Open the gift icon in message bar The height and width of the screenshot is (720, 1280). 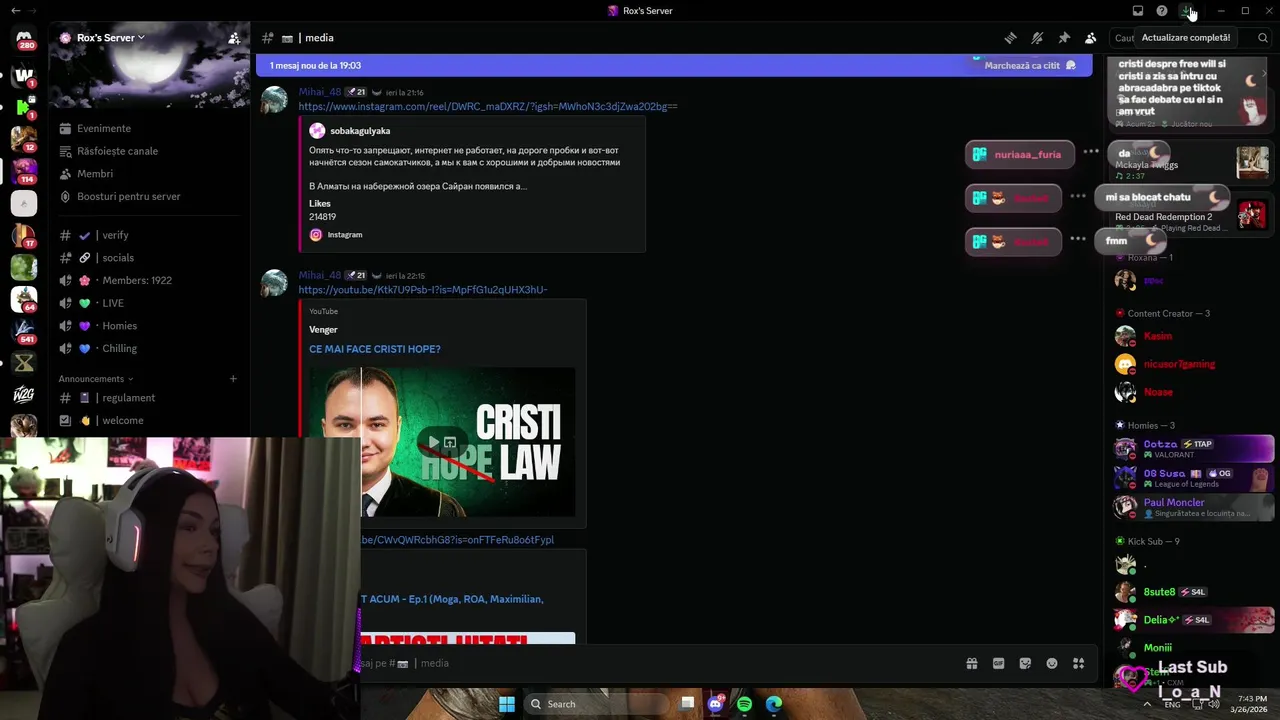[971, 663]
